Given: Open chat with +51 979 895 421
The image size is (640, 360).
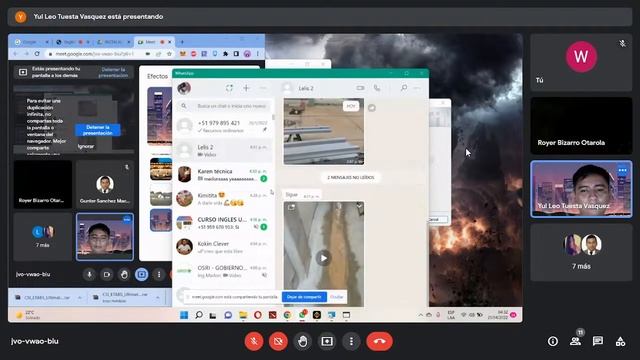Looking at the screenshot, I should [223, 127].
